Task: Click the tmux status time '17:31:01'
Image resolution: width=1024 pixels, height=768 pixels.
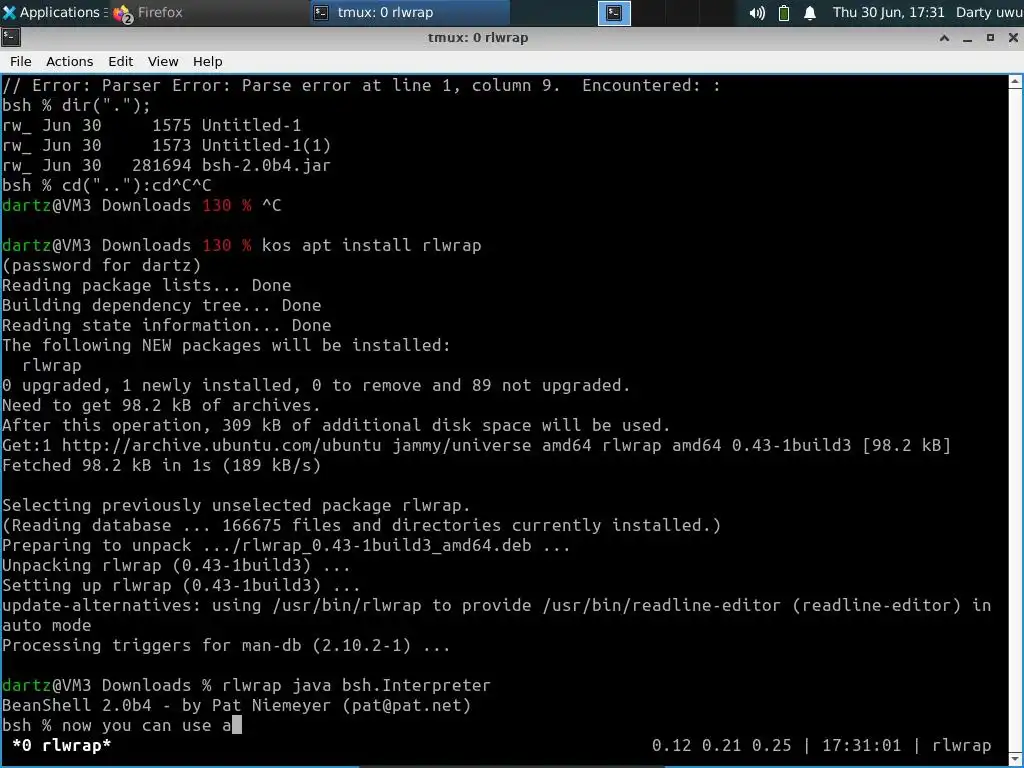Action: (x=861, y=746)
